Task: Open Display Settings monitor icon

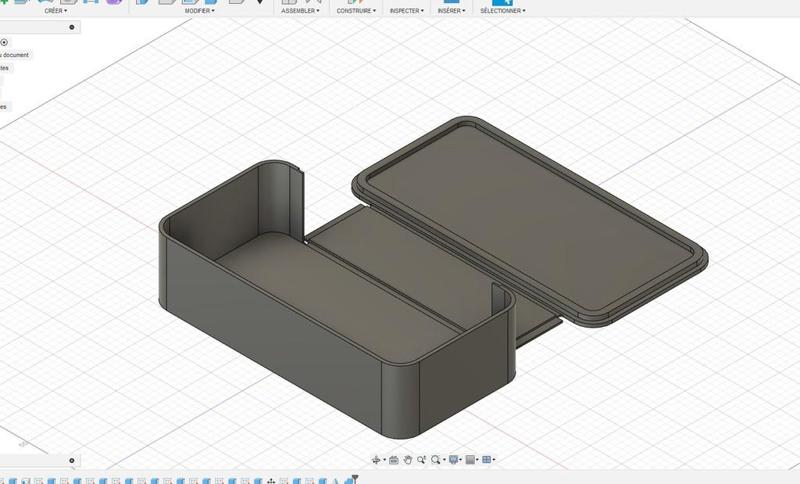Action: click(455, 460)
